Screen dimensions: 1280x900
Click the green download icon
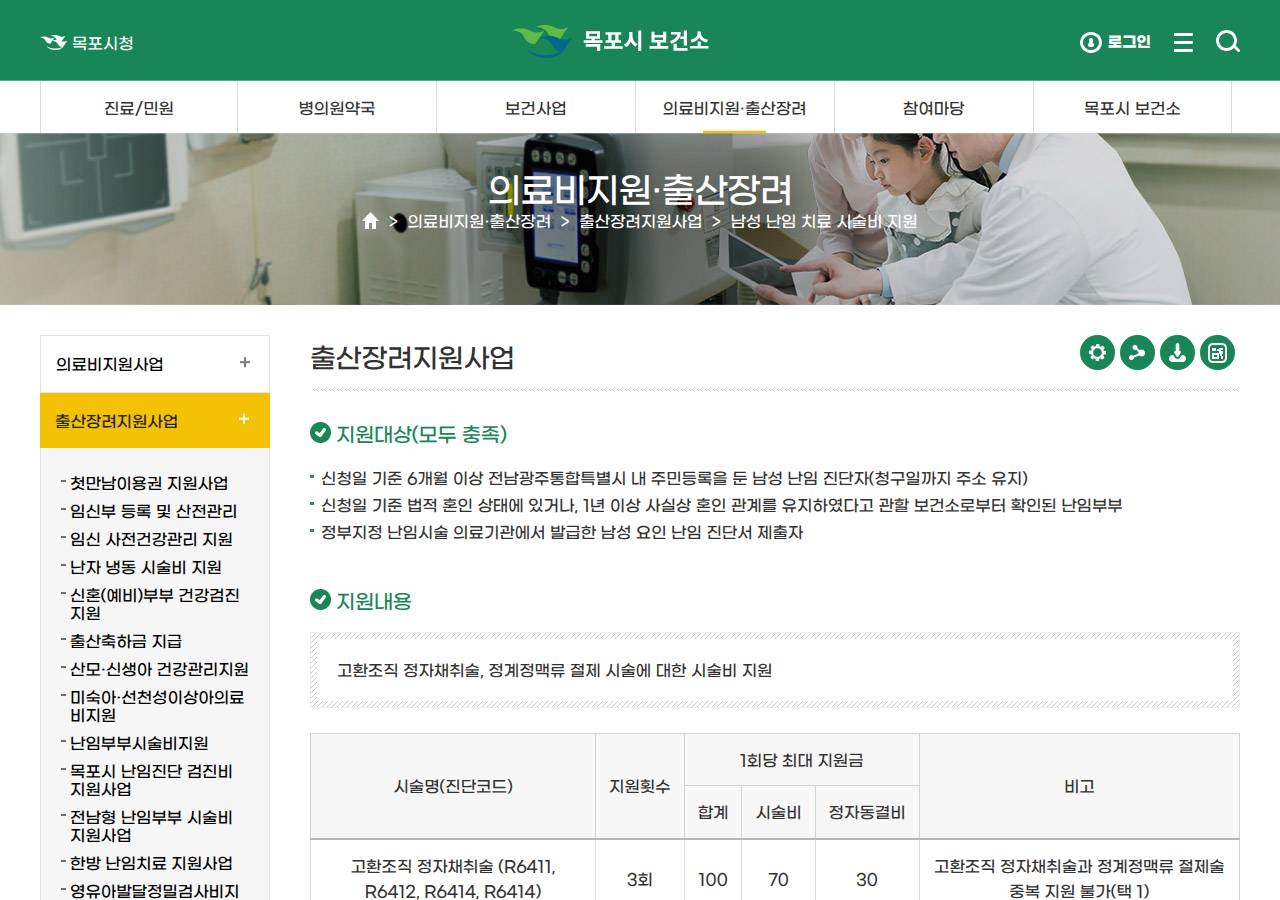pos(1177,352)
